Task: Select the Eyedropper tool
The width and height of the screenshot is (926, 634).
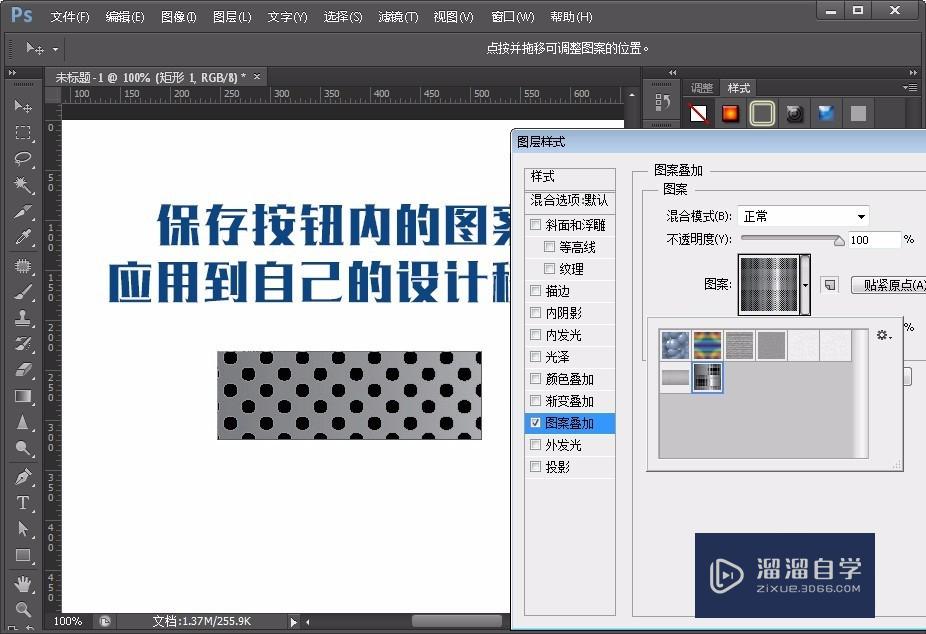Action: (x=22, y=237)
